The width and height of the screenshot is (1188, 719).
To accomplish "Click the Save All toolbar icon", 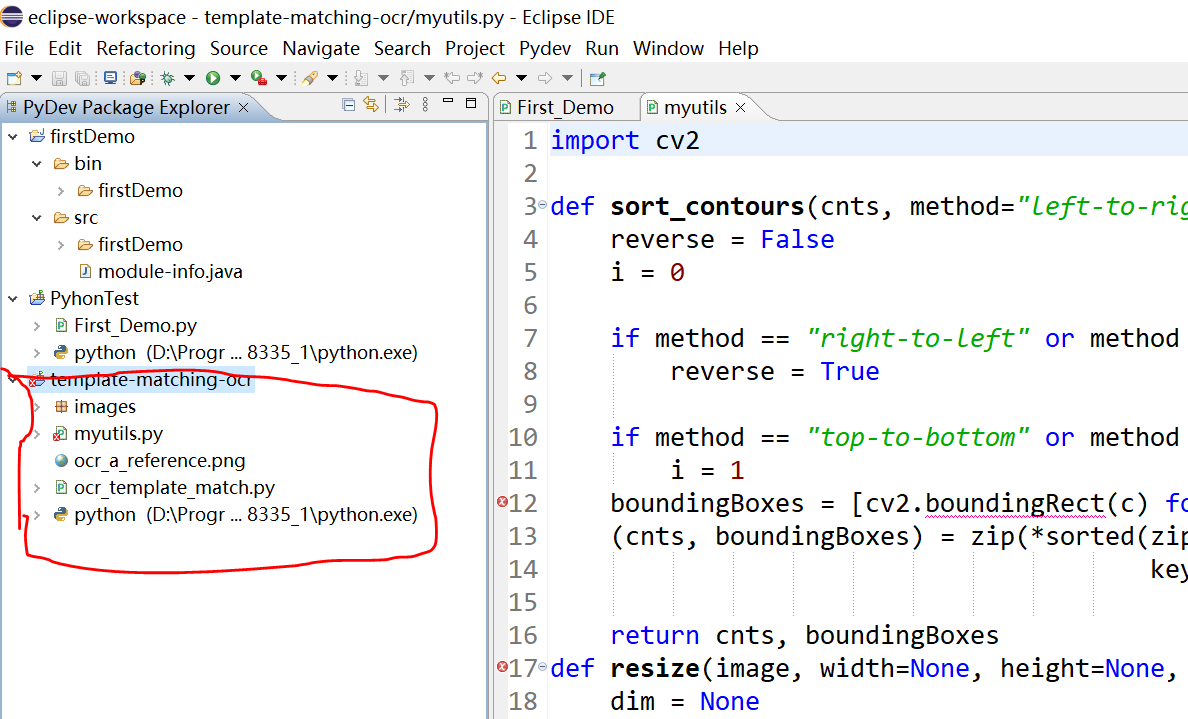I will click(82, 78).
